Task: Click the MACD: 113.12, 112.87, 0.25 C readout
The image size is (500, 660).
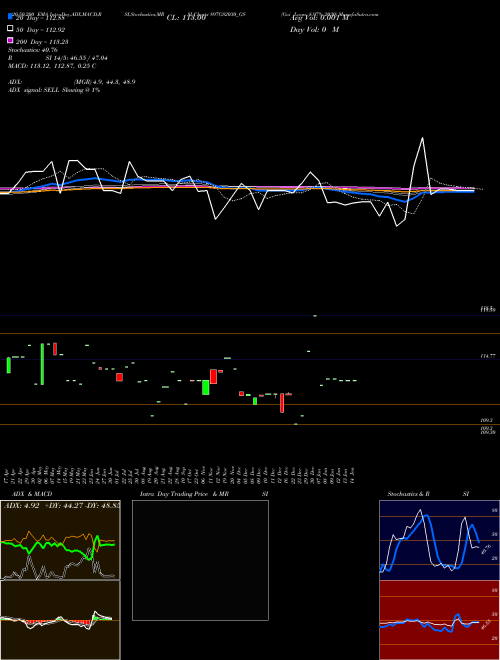Action: click(x=52, y=66)
